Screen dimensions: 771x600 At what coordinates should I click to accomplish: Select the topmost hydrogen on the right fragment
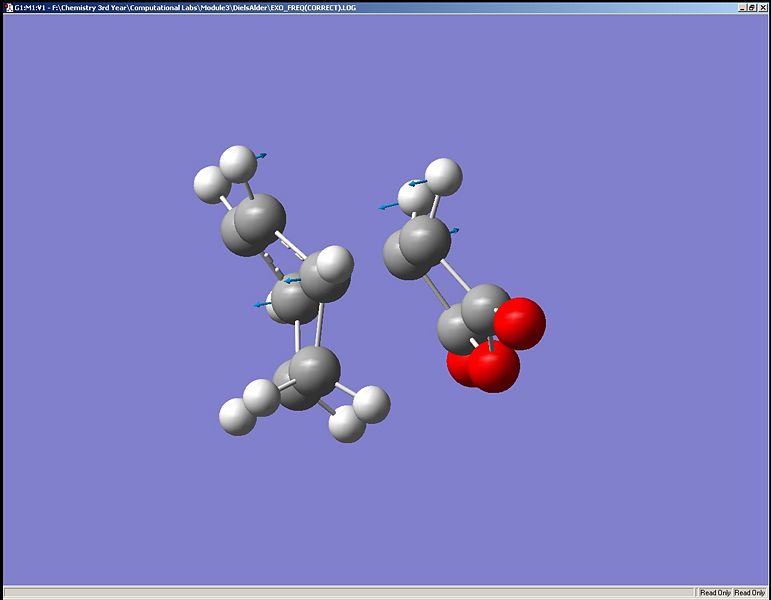tap(444, 177)
